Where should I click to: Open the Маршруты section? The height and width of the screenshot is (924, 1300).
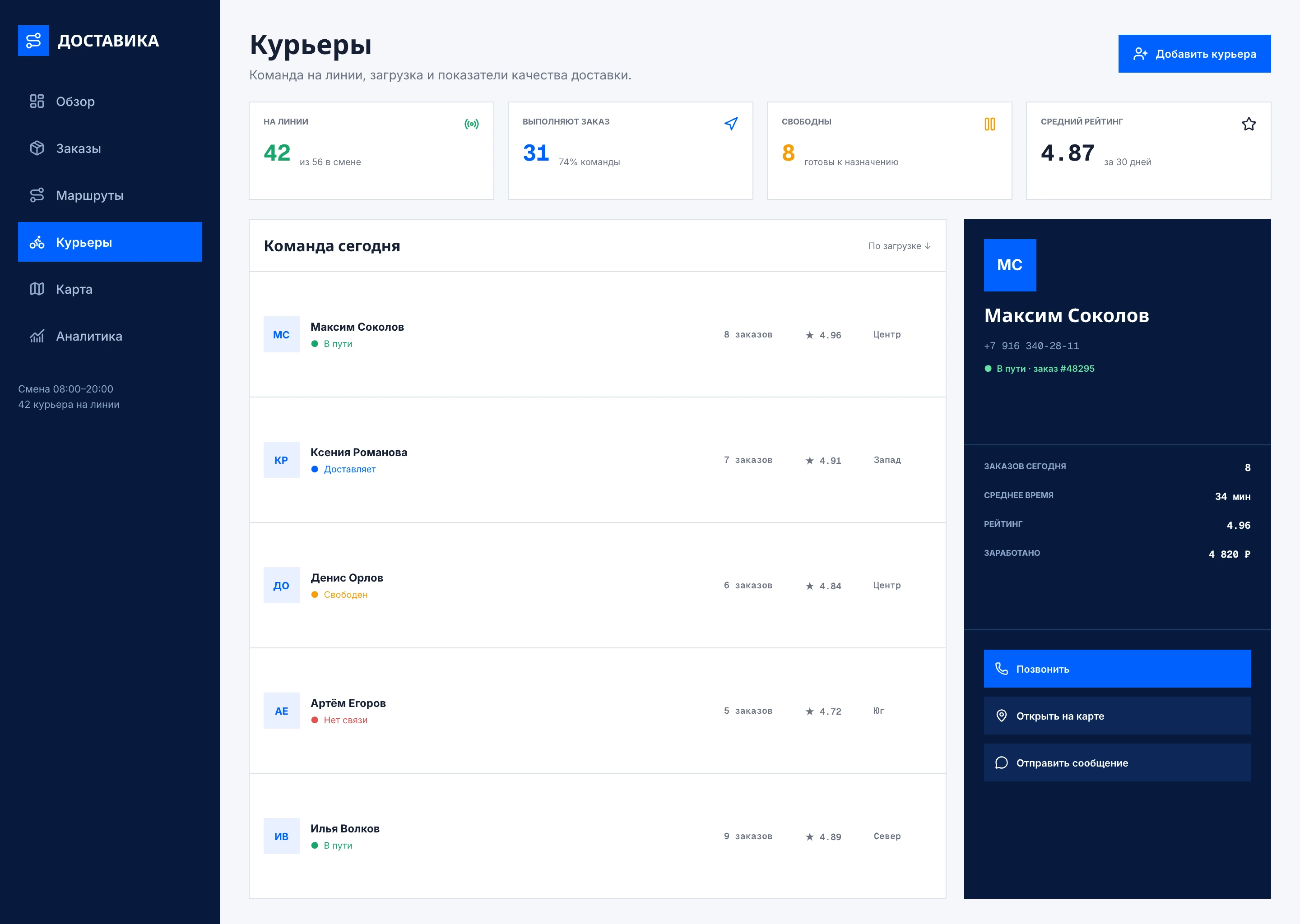point(110,195)
